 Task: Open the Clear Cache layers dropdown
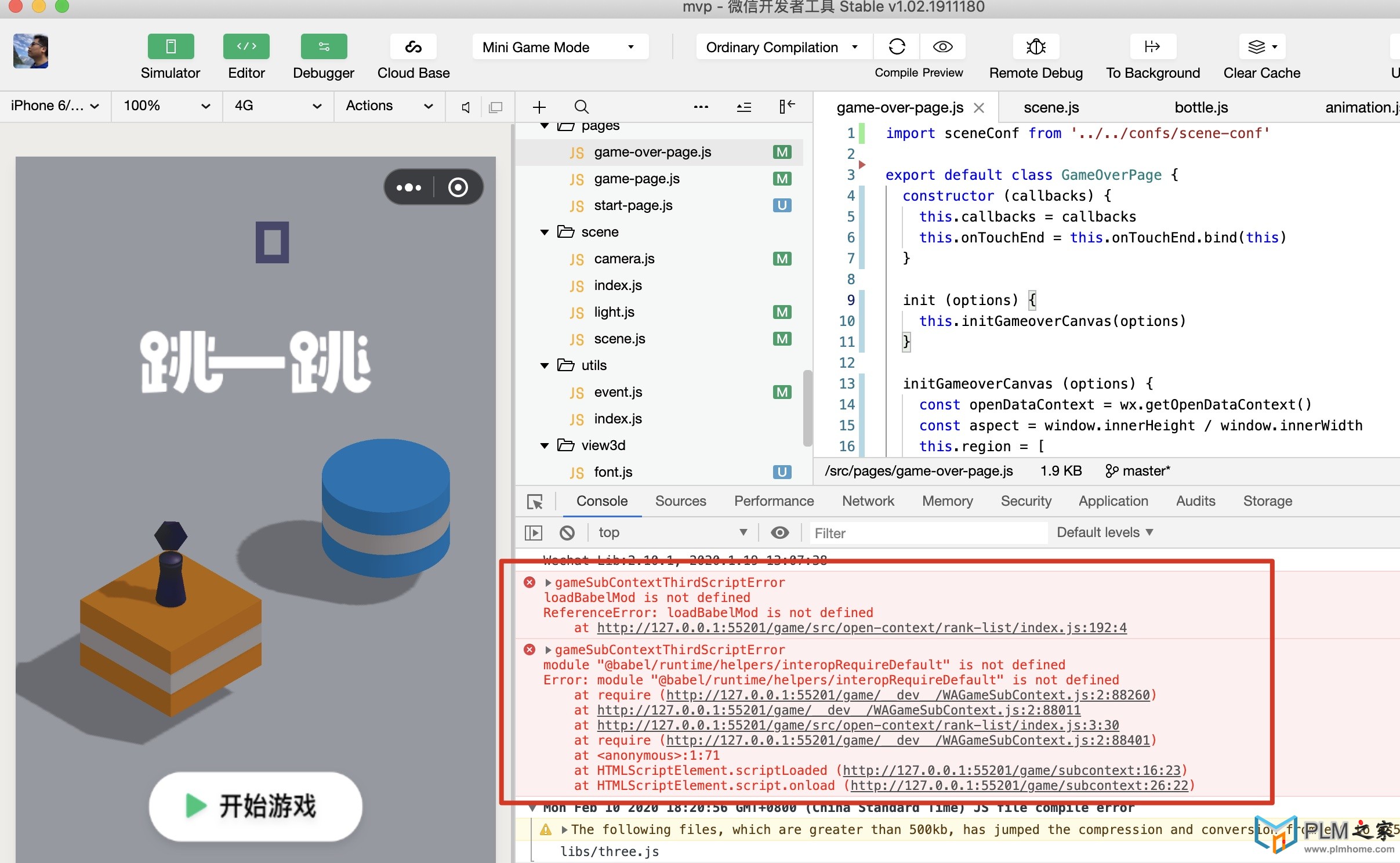pyautogui.click(x=1262, y=46)
